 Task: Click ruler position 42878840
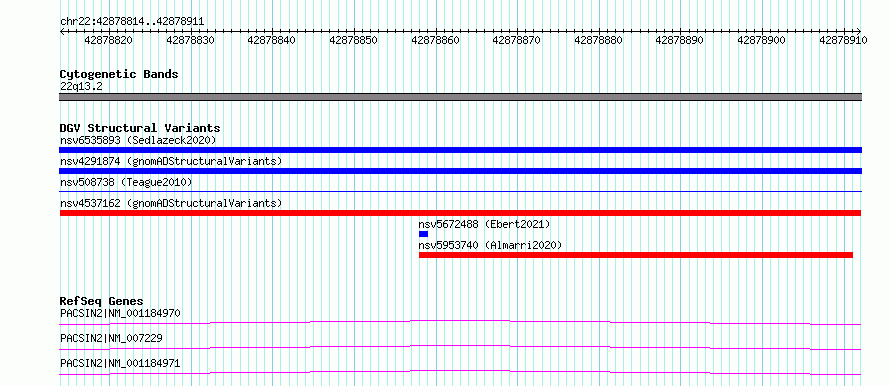pyautogui.click(x=272, y=40)
